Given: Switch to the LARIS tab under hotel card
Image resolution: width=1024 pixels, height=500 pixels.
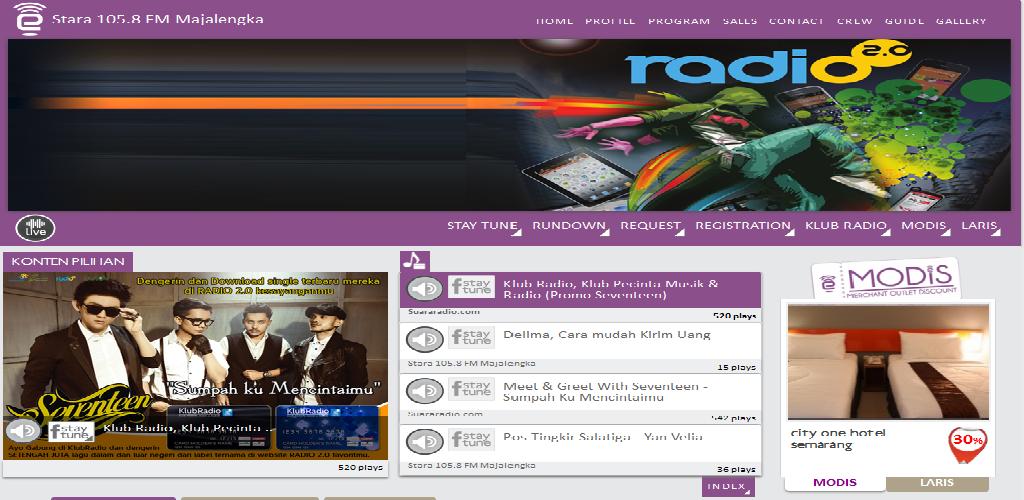Looking at the screenshot, I should 937,483.
